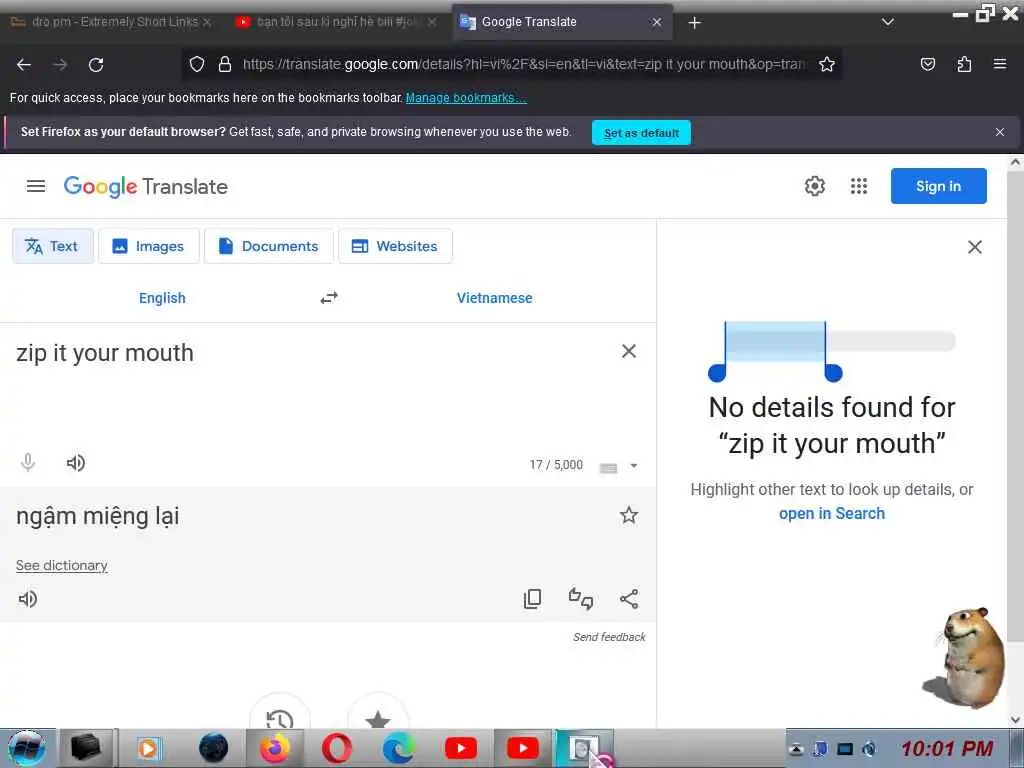View site security lock info
The width and height of the screenshot is (1024, 768).
coord(225,64)
